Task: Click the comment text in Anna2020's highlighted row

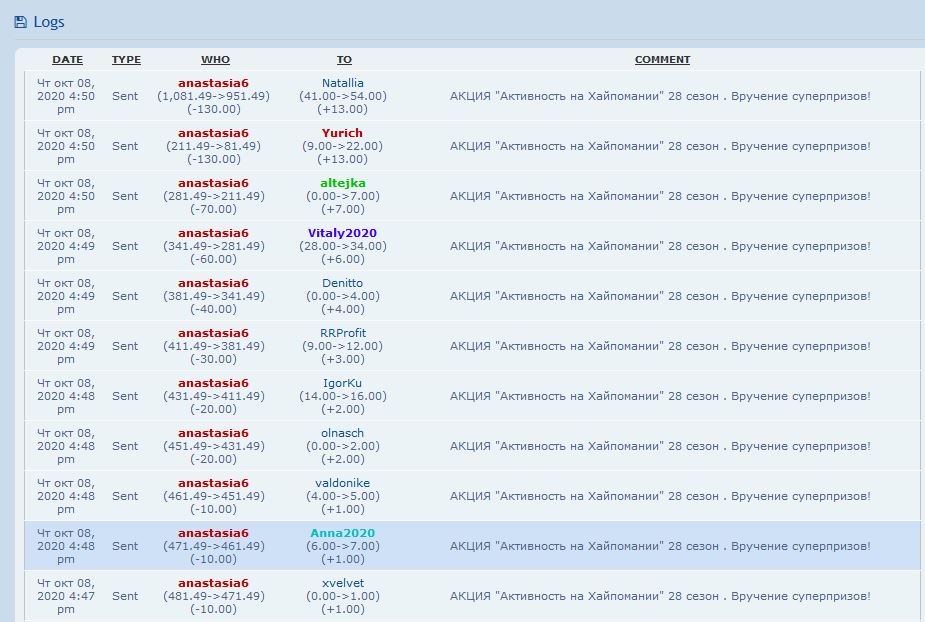Action: pos(660,546)
